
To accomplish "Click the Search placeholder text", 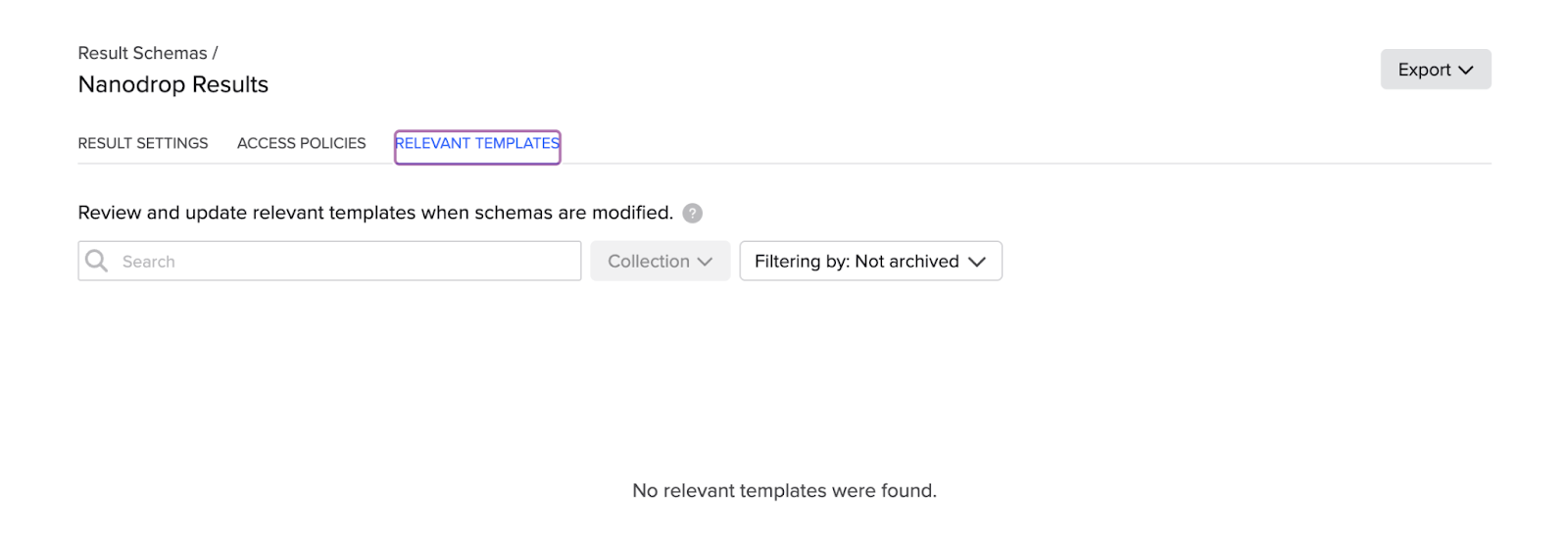I will click(149, 262).
